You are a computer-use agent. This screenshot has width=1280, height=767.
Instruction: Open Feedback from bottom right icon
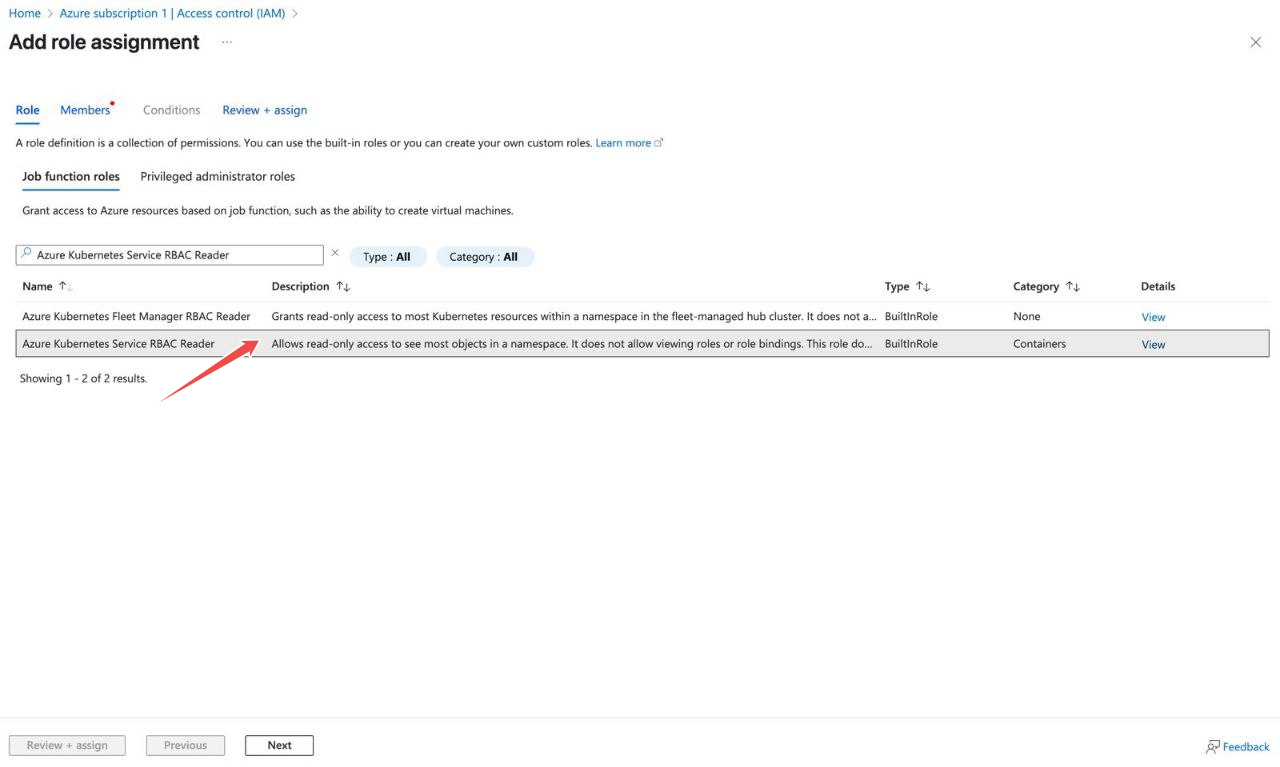[1238, 746]
